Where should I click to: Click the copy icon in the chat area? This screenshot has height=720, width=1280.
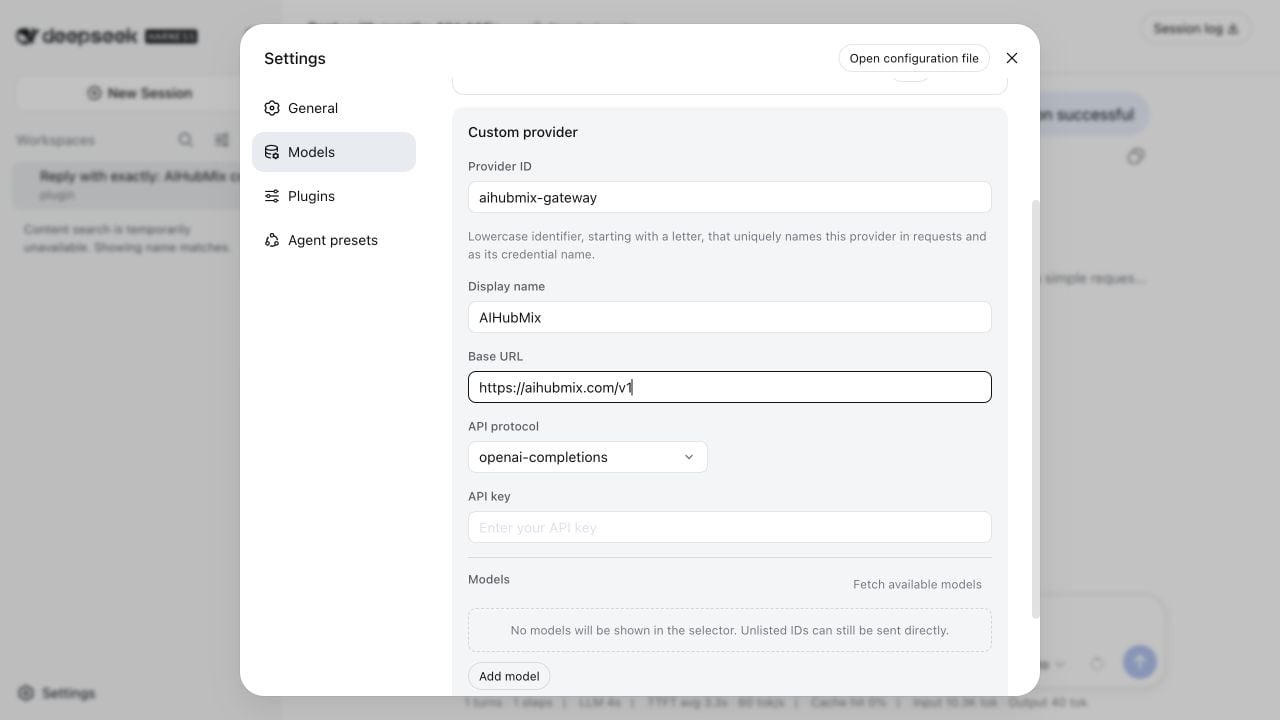point(1135,156)
